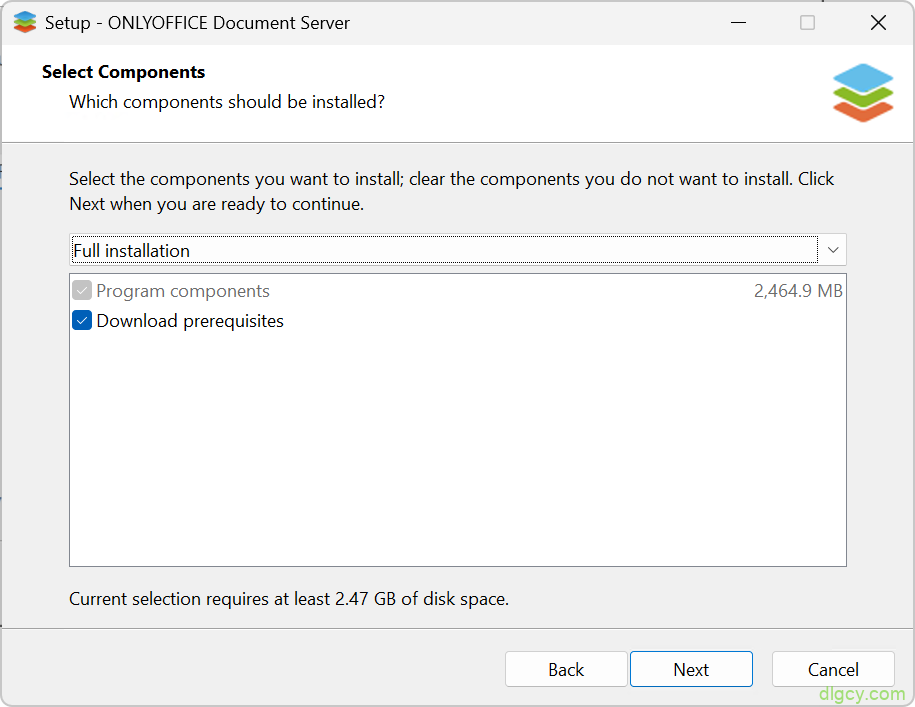Click the 'Which components should be installed?' text
The image size is (915, 707).
tap(227, 102)
